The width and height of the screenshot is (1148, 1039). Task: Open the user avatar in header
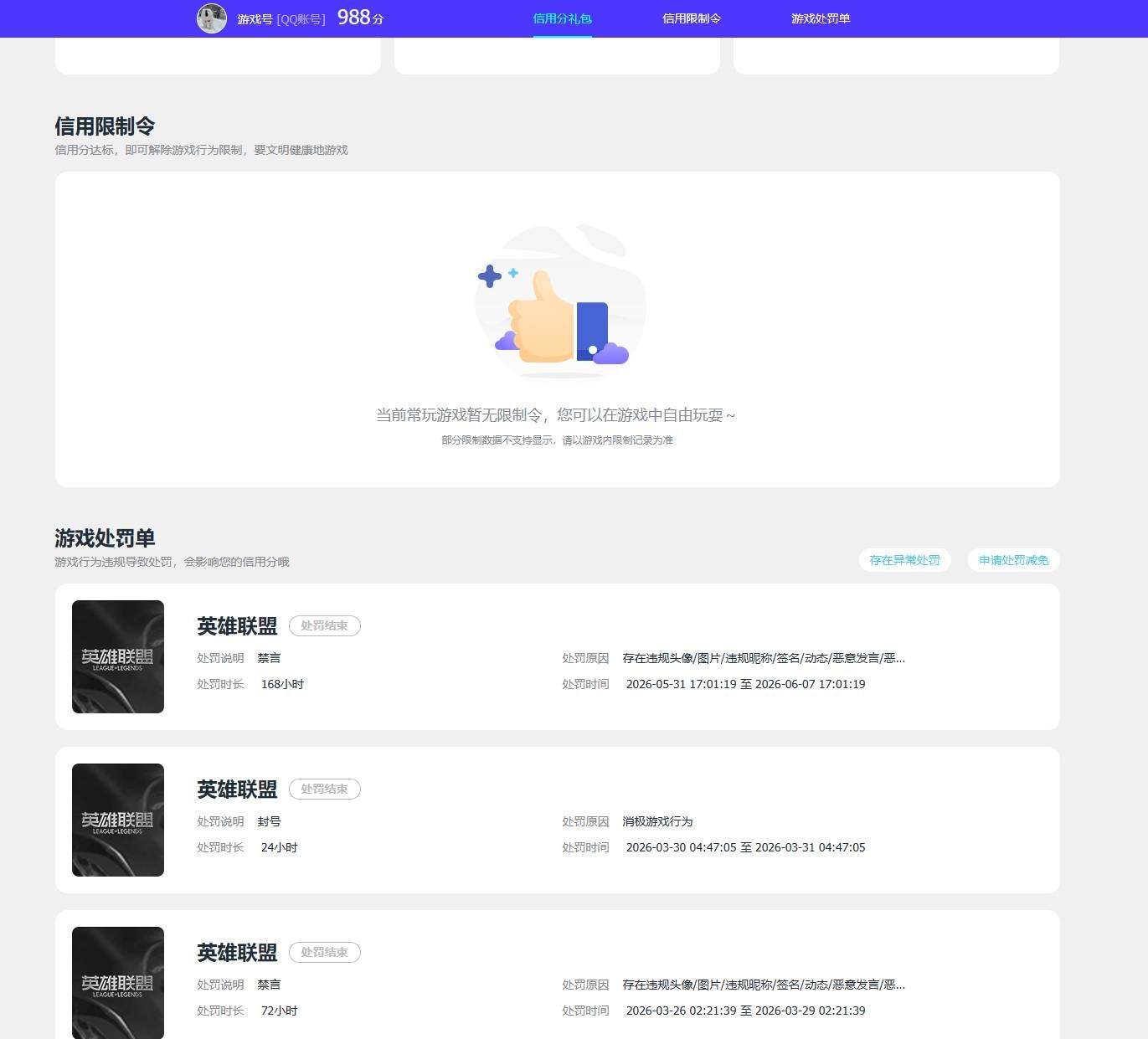[211, 18]
